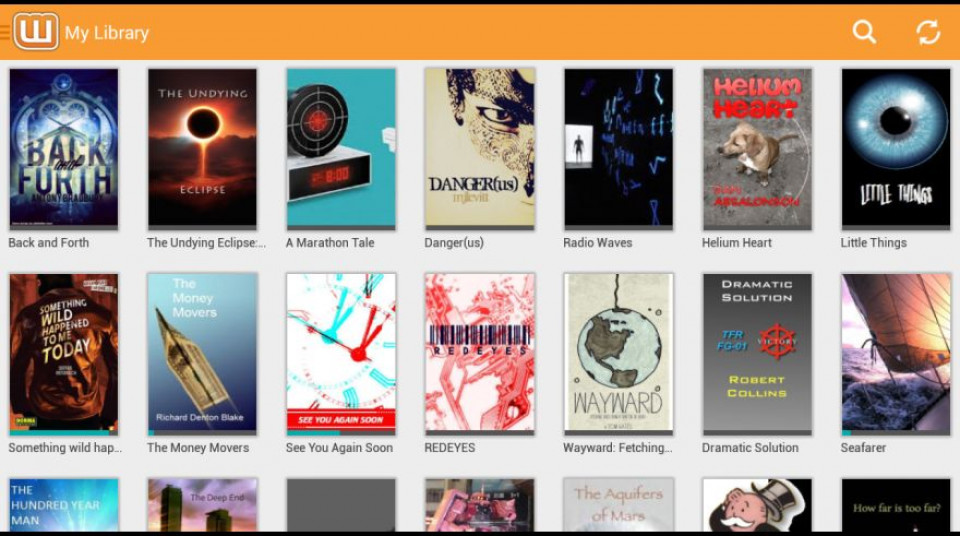Tap the Wayward globe cover
The width and height of the screenshot is (960, 536).
tap(618, 353)
